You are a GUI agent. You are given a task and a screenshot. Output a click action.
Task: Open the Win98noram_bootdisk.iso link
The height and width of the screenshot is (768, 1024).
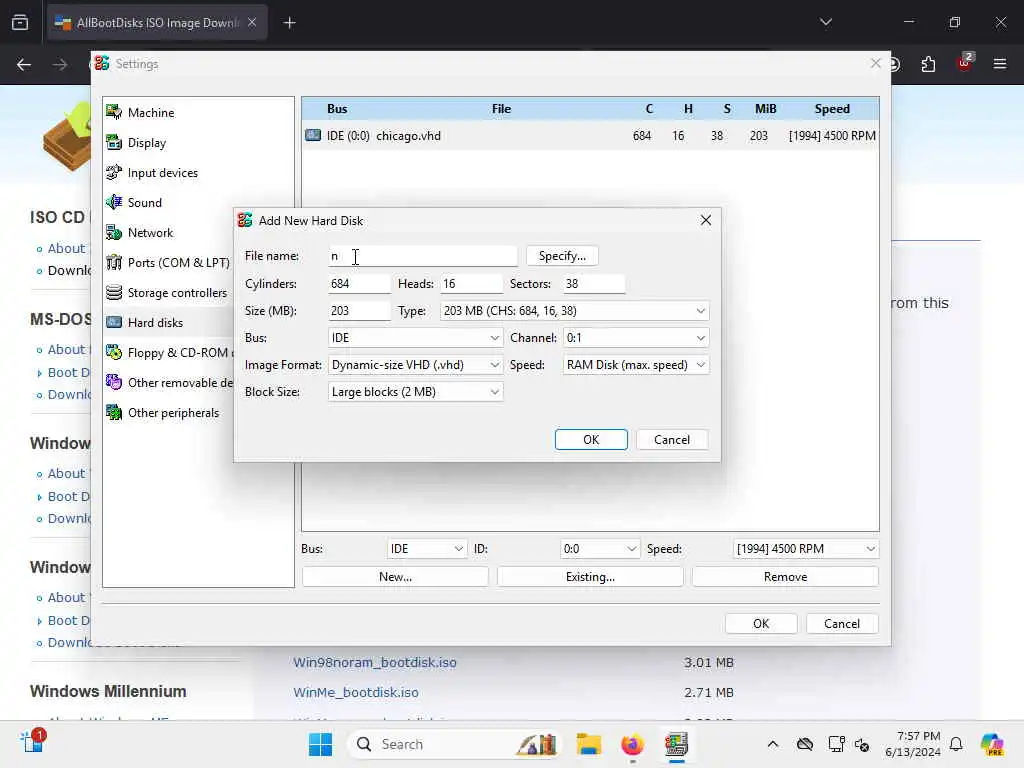coord(375,662)
